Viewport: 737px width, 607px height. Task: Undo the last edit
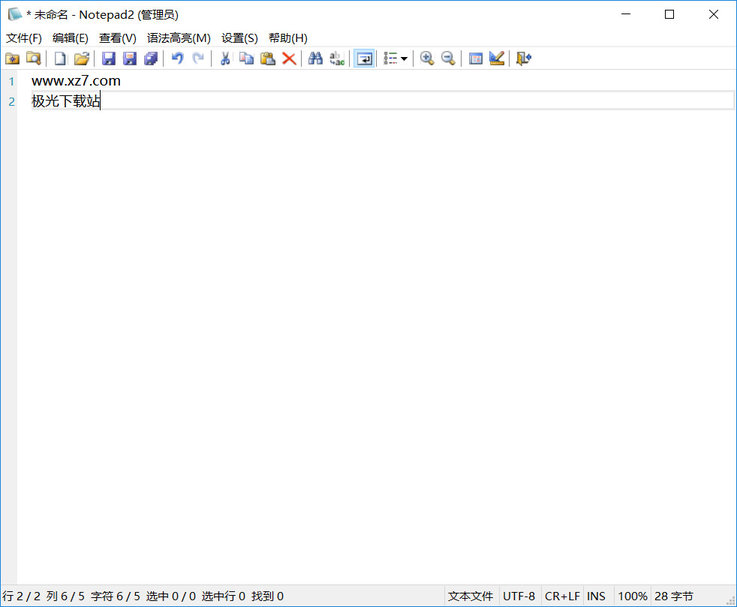coord(177,59)
